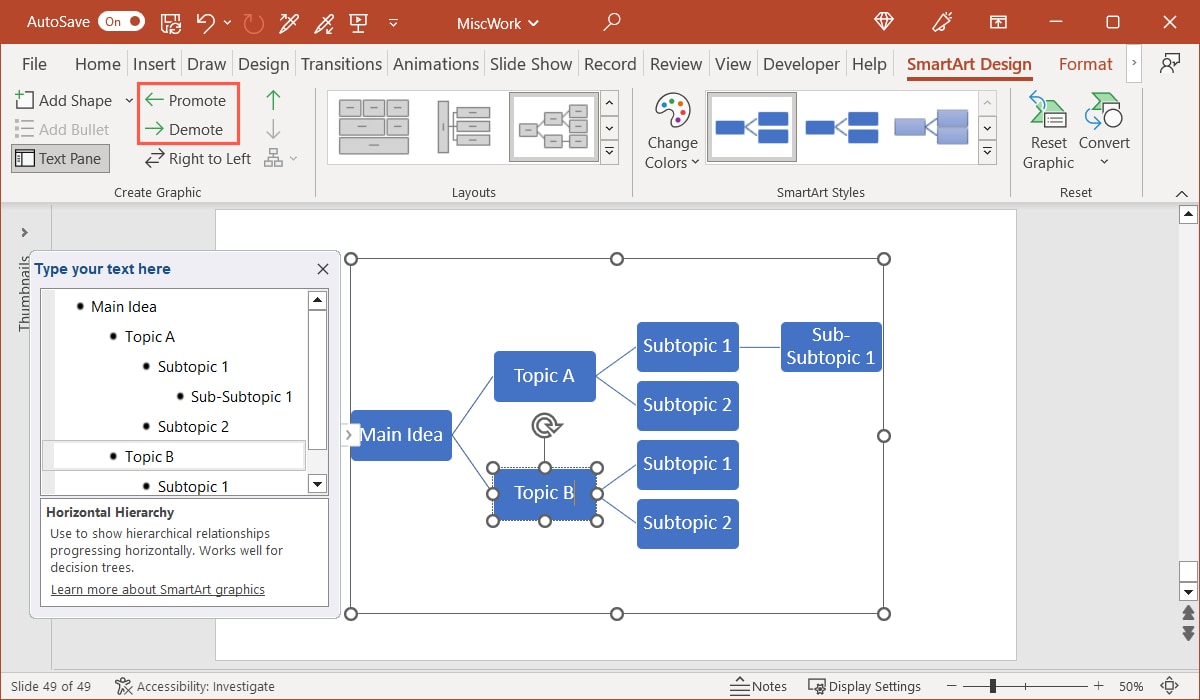Screen dimensions: 1200x700
Task: Open Search with the magnifier icon
Action: click(613, 22)
